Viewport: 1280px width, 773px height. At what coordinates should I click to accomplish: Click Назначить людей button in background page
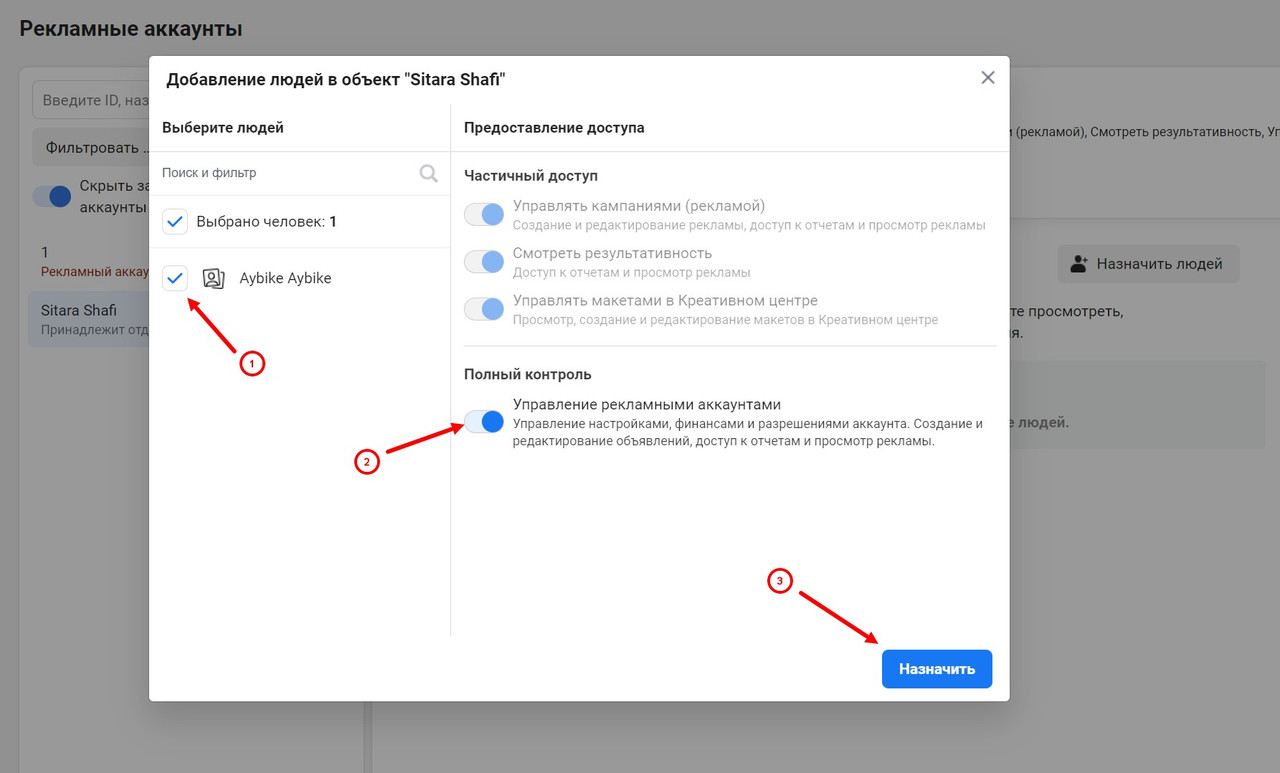(1148, 264)
